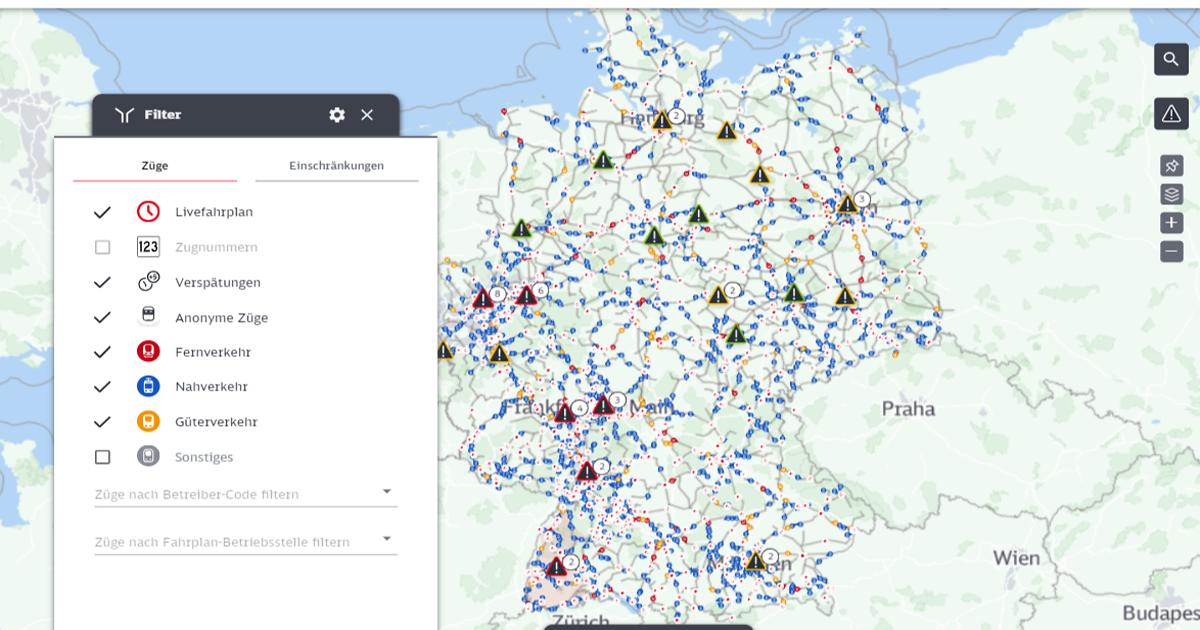This screenshot has width=1200, height=630.
Task: Zoom in using the plus button
Action: click(x=1171, y=222)
